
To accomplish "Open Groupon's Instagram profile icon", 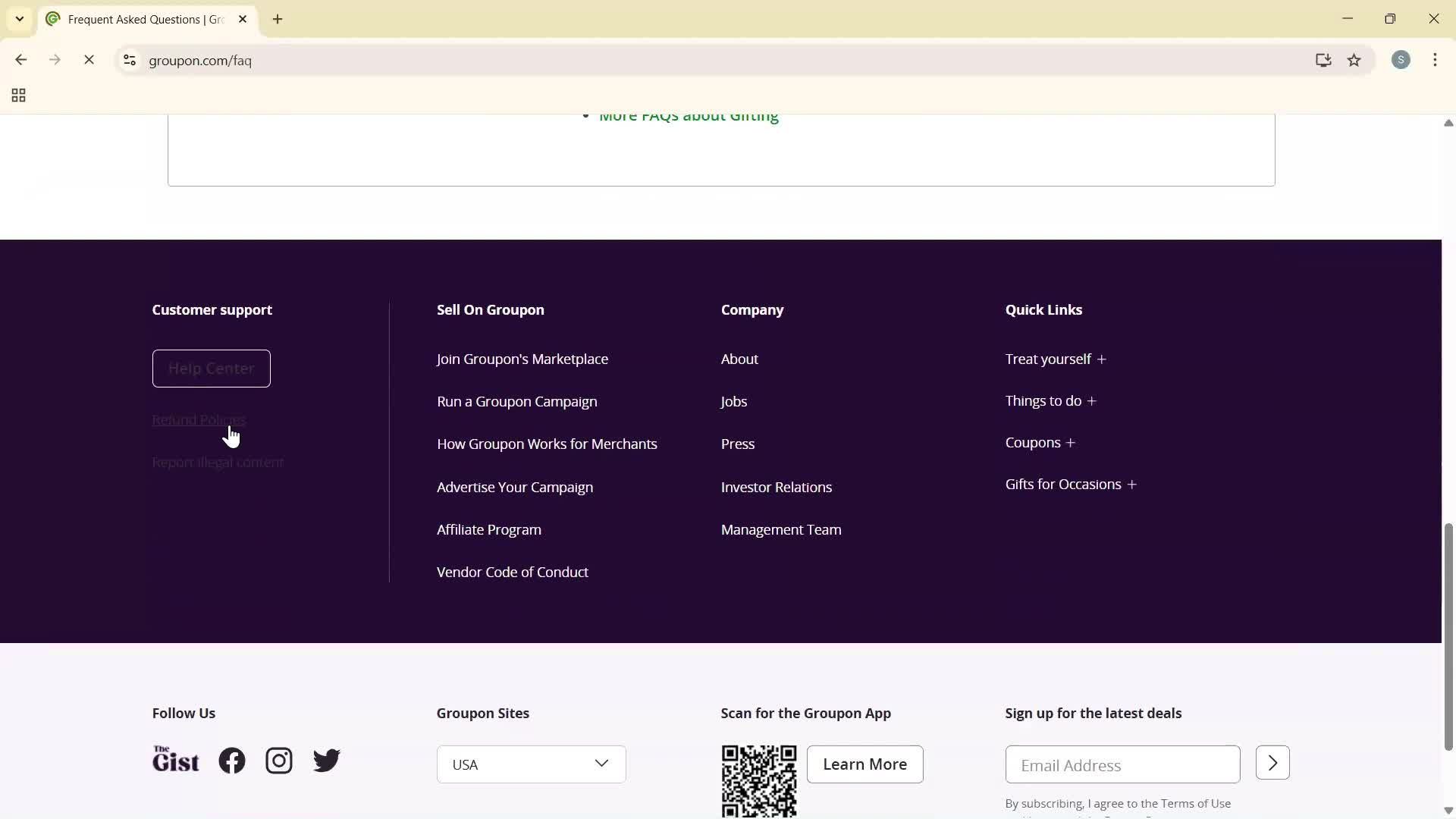I will coord(278,760).
